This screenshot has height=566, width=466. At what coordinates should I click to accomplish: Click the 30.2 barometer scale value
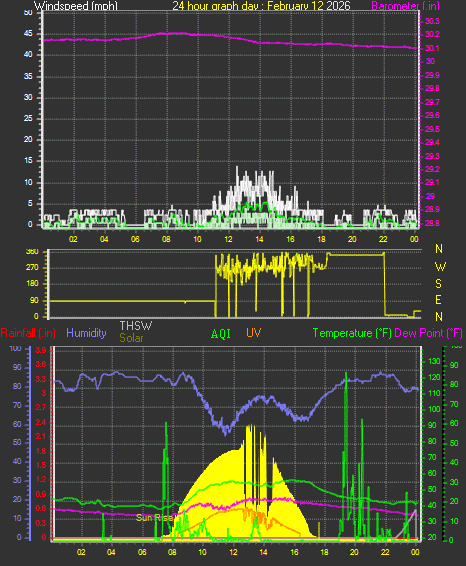coord(432,34)
